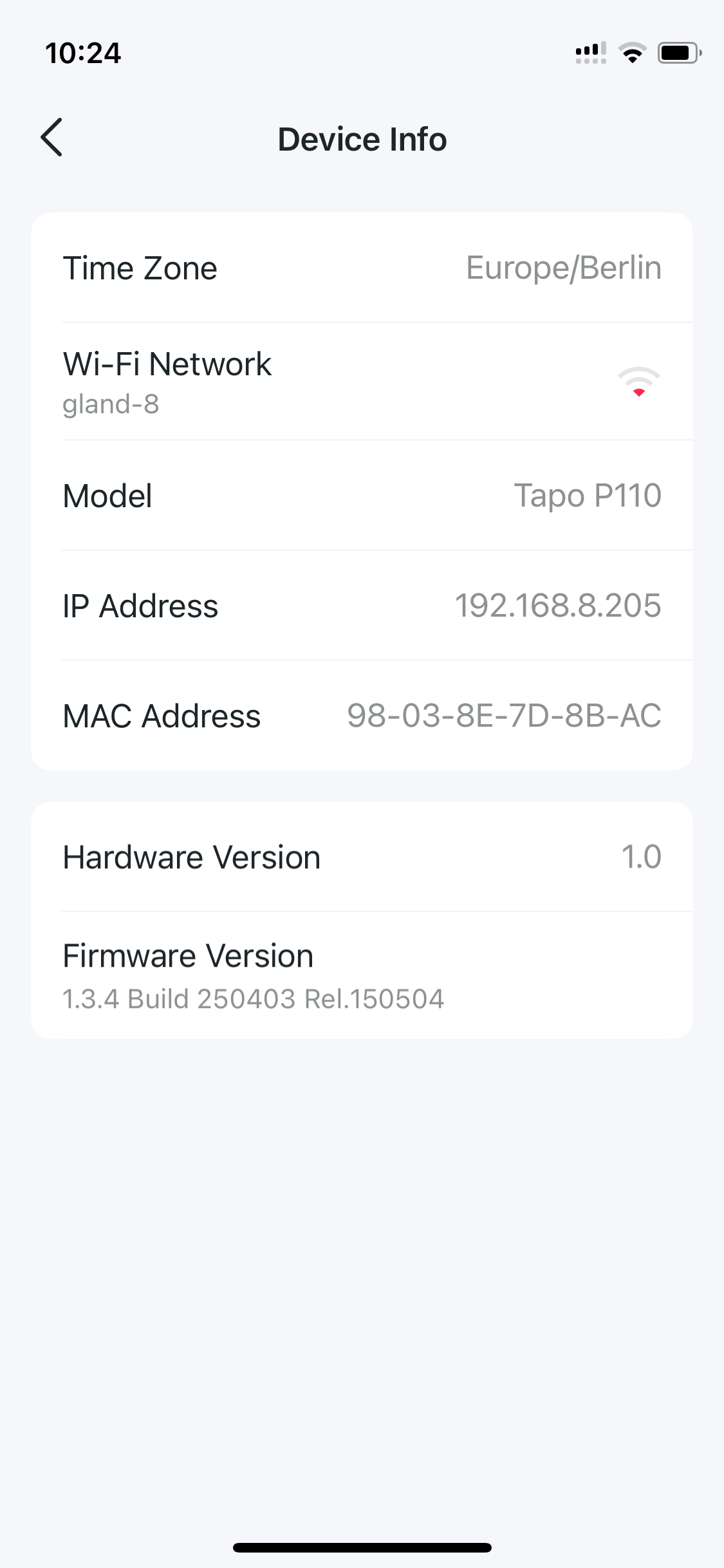Tap the back arrow icon
The height and width of the screenshot is (1568, 724).
[51, 137]
